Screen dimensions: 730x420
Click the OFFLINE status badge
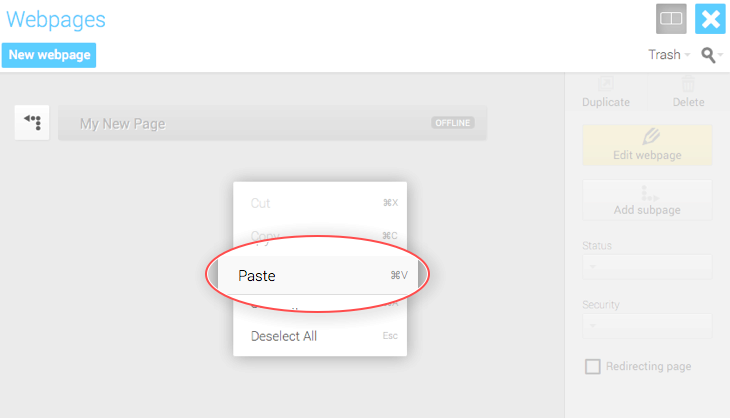[453, 123]
